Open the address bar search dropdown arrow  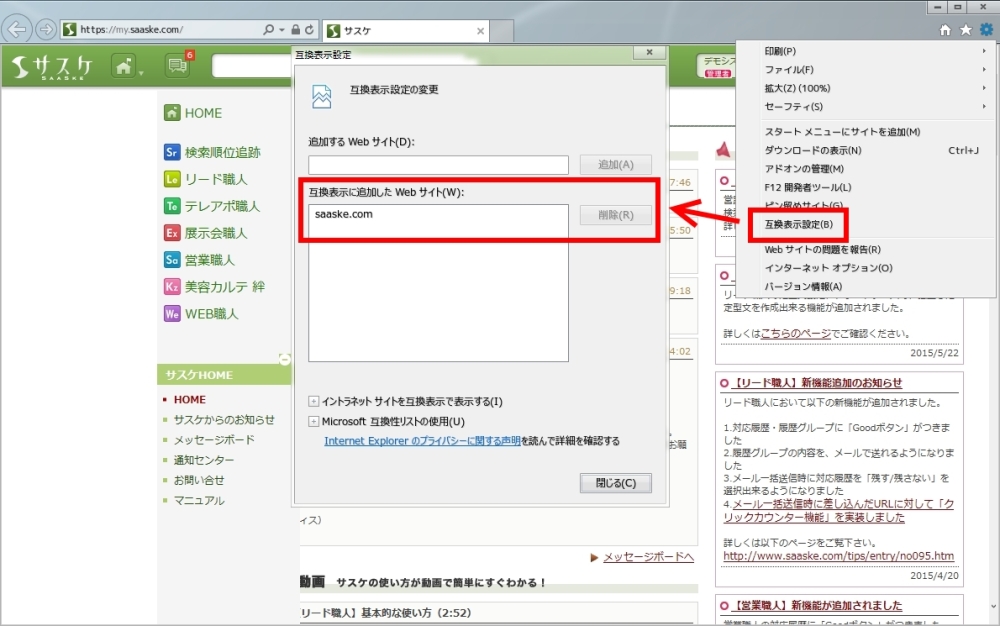tap(281, 30)
